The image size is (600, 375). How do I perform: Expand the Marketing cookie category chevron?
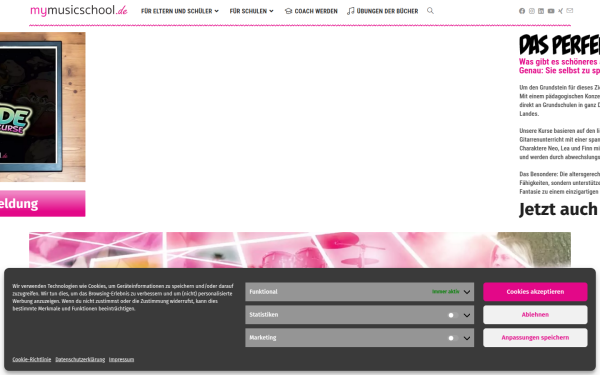(x=467, y=338)
